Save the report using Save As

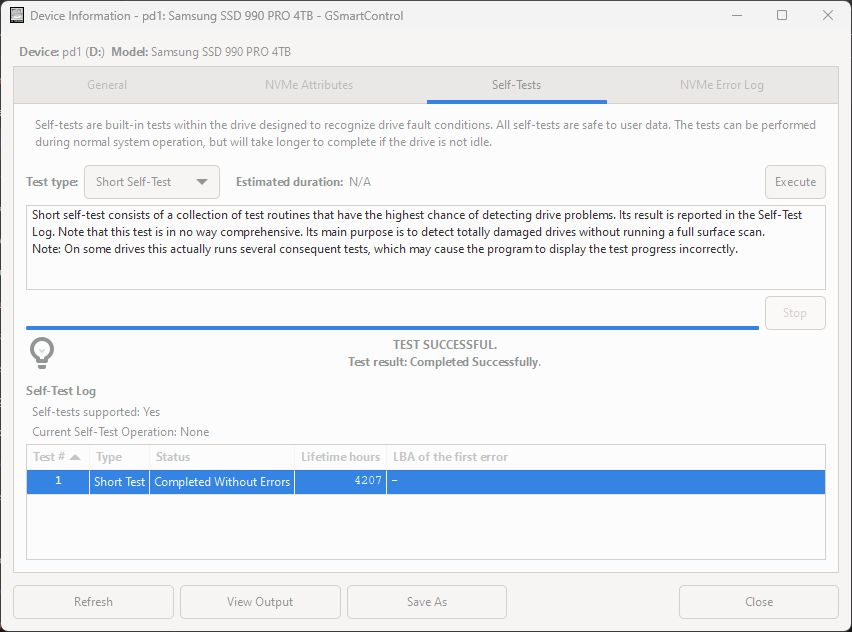[426, 601]
